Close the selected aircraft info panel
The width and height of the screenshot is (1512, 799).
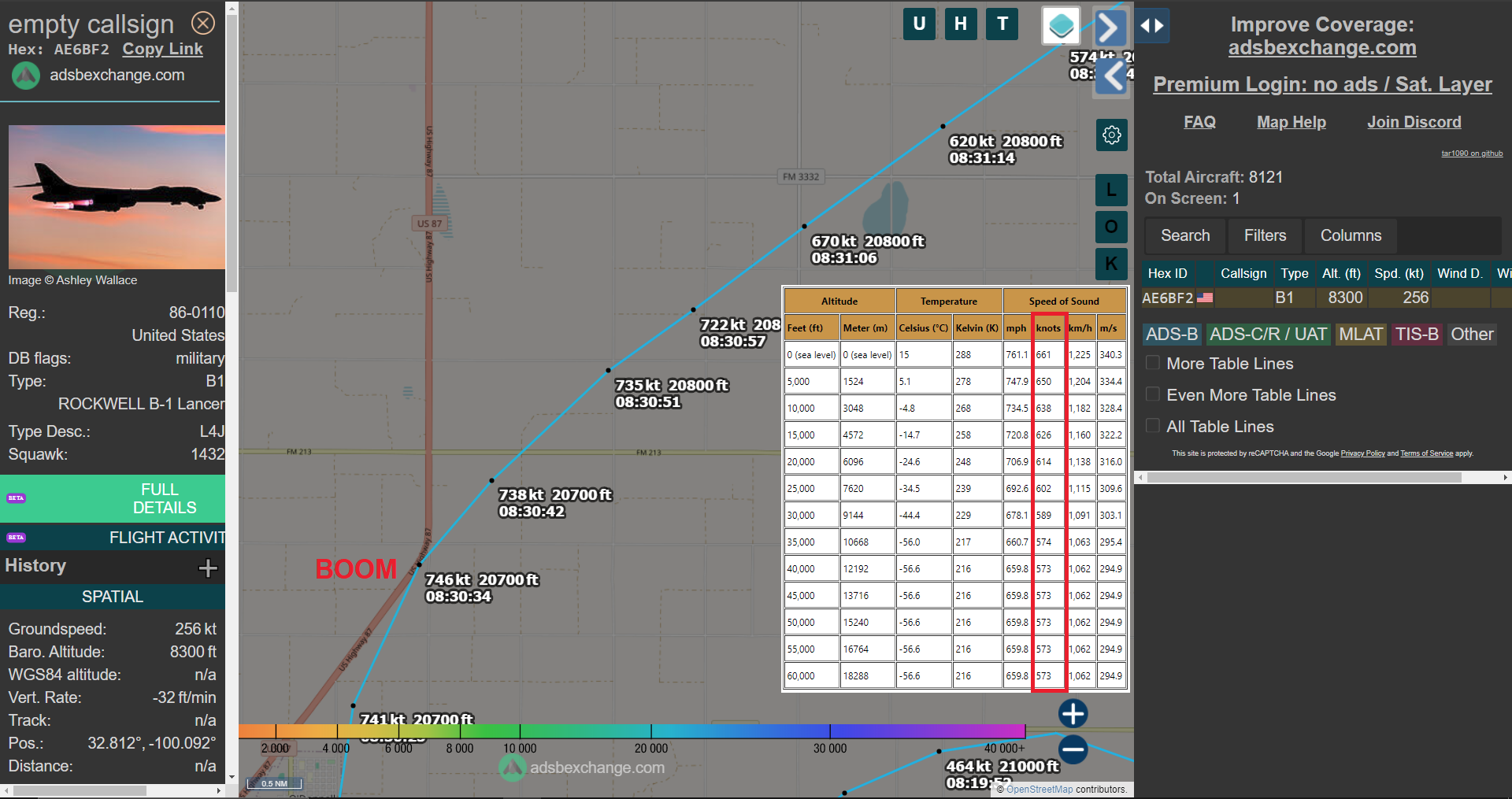tap(203, 23)
